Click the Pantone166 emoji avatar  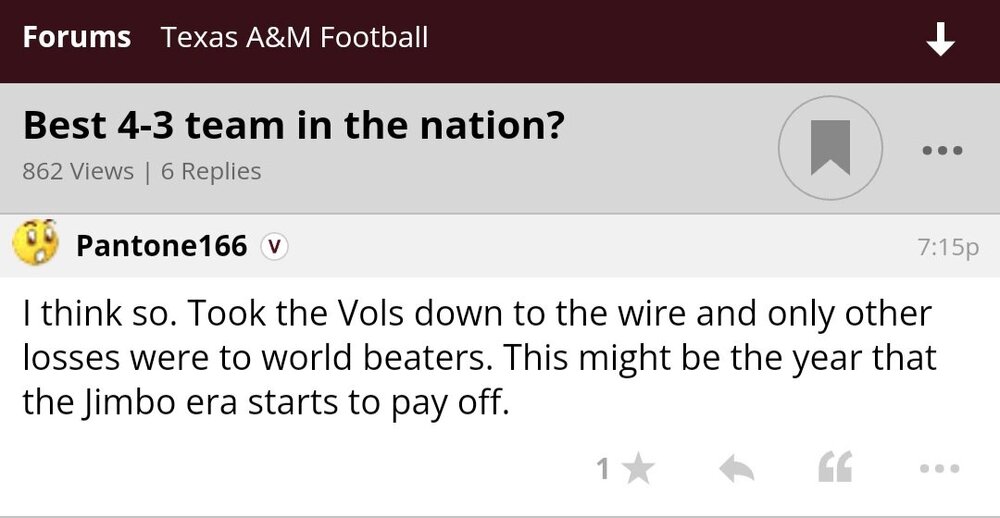(37, 245)
